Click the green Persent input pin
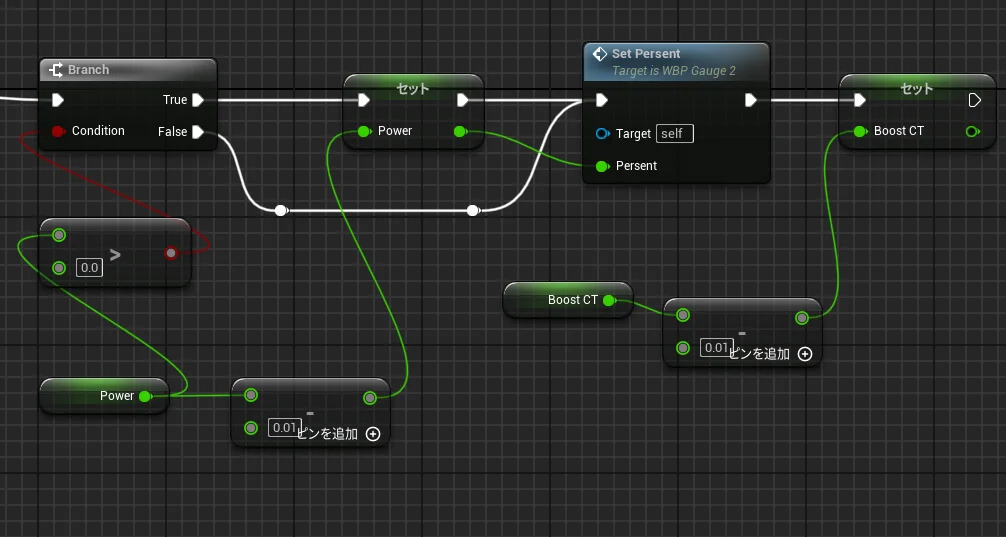Viewport: 1006px width, 537px height. pos(601,166)
